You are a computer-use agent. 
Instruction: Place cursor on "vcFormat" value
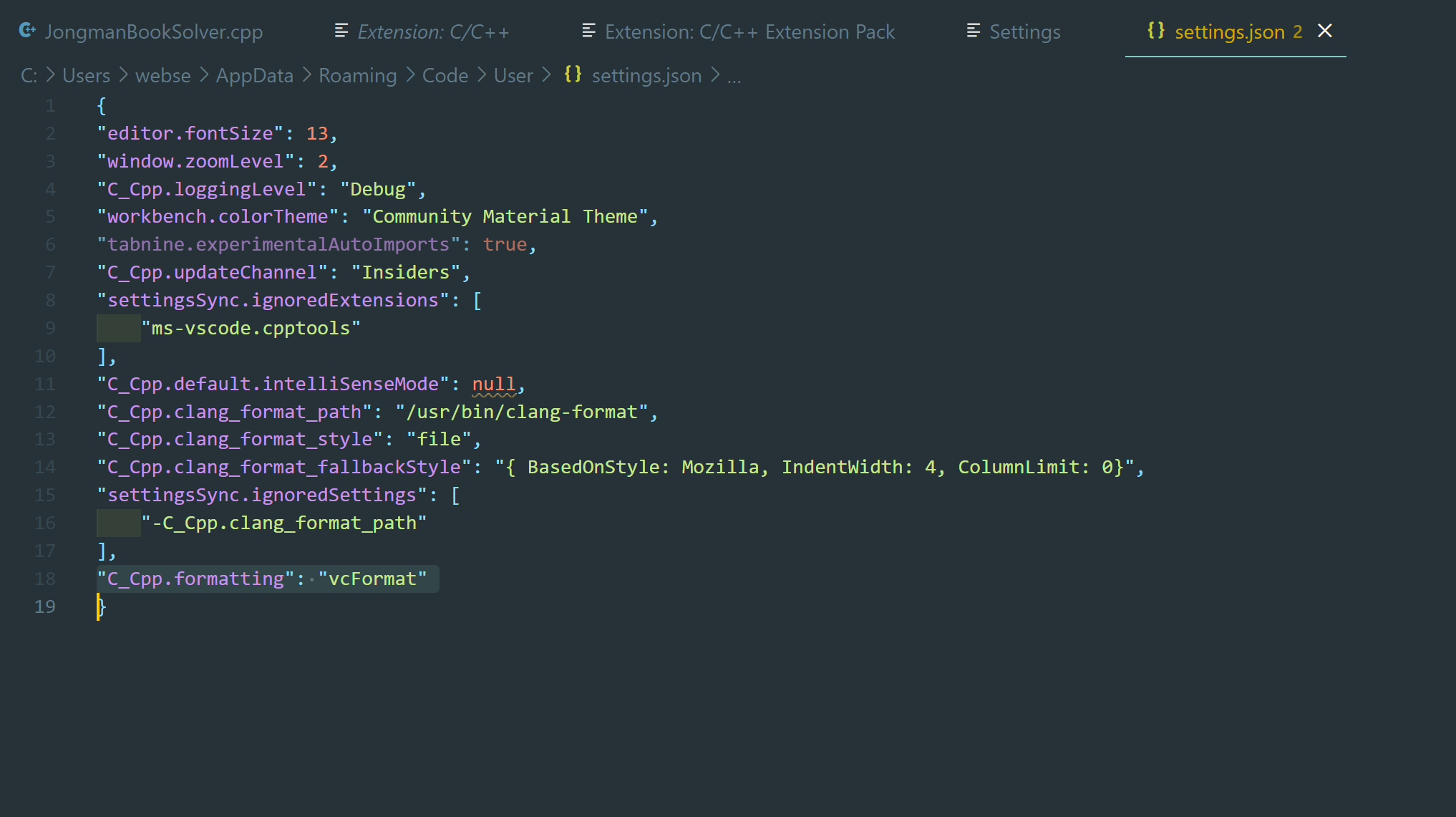(x=372, y=579)
